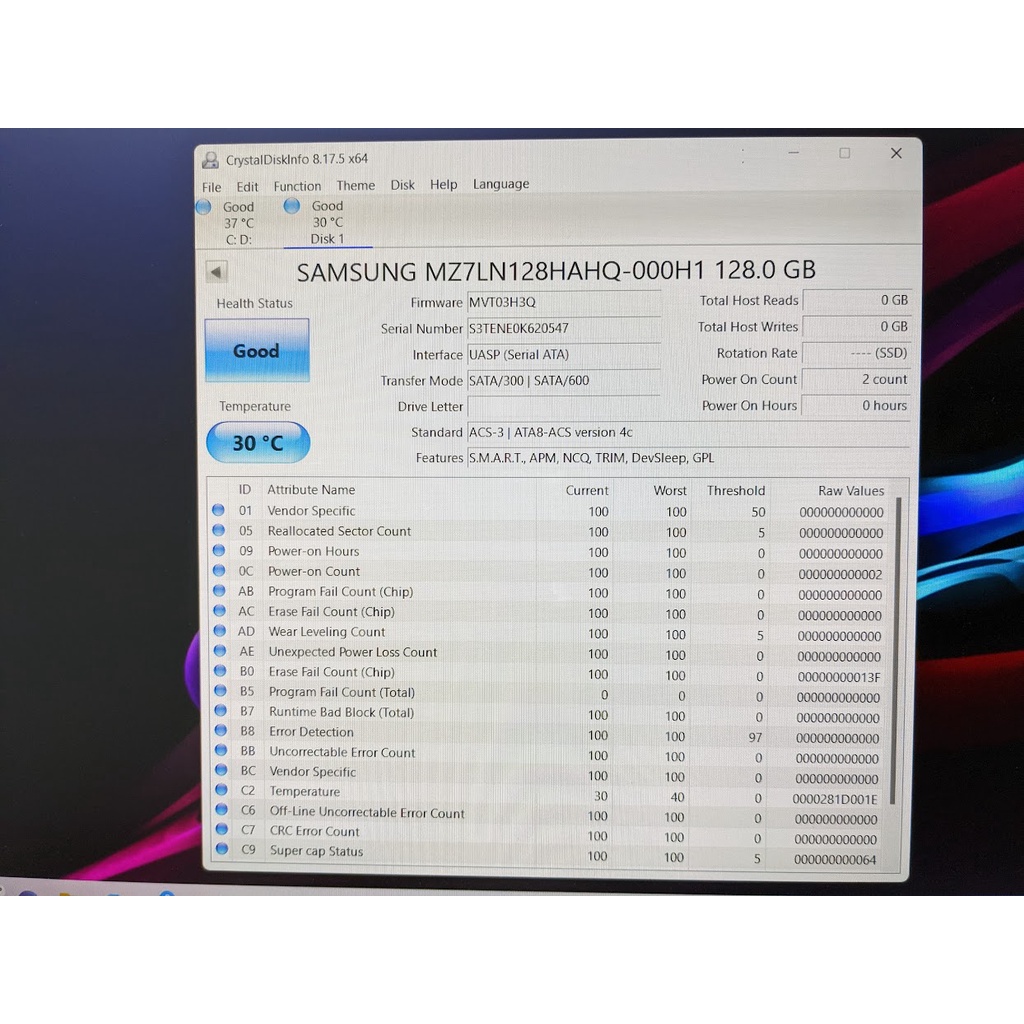
Task: Click status icon of C2 Temperature row
Action: click(x=221, y=790)
